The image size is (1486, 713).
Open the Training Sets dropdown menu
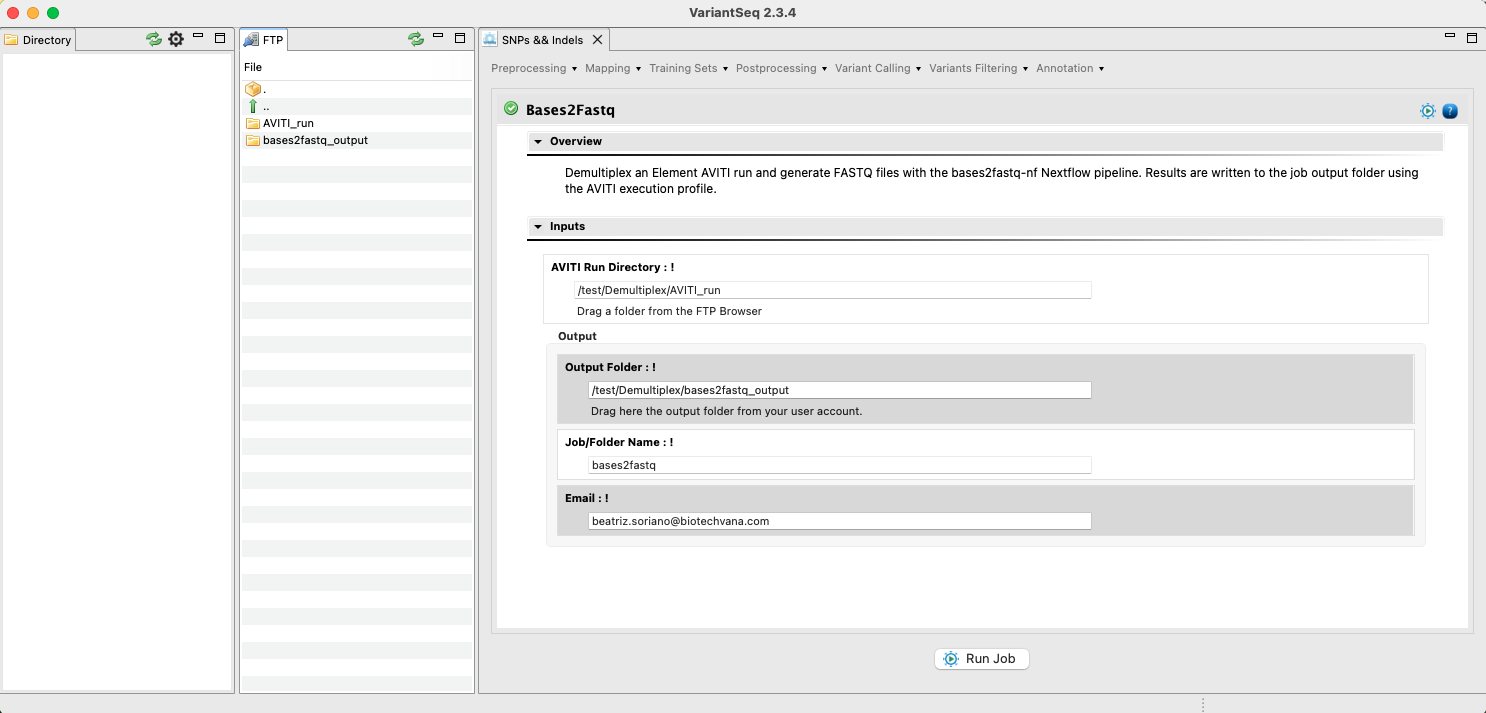[688, 68]
